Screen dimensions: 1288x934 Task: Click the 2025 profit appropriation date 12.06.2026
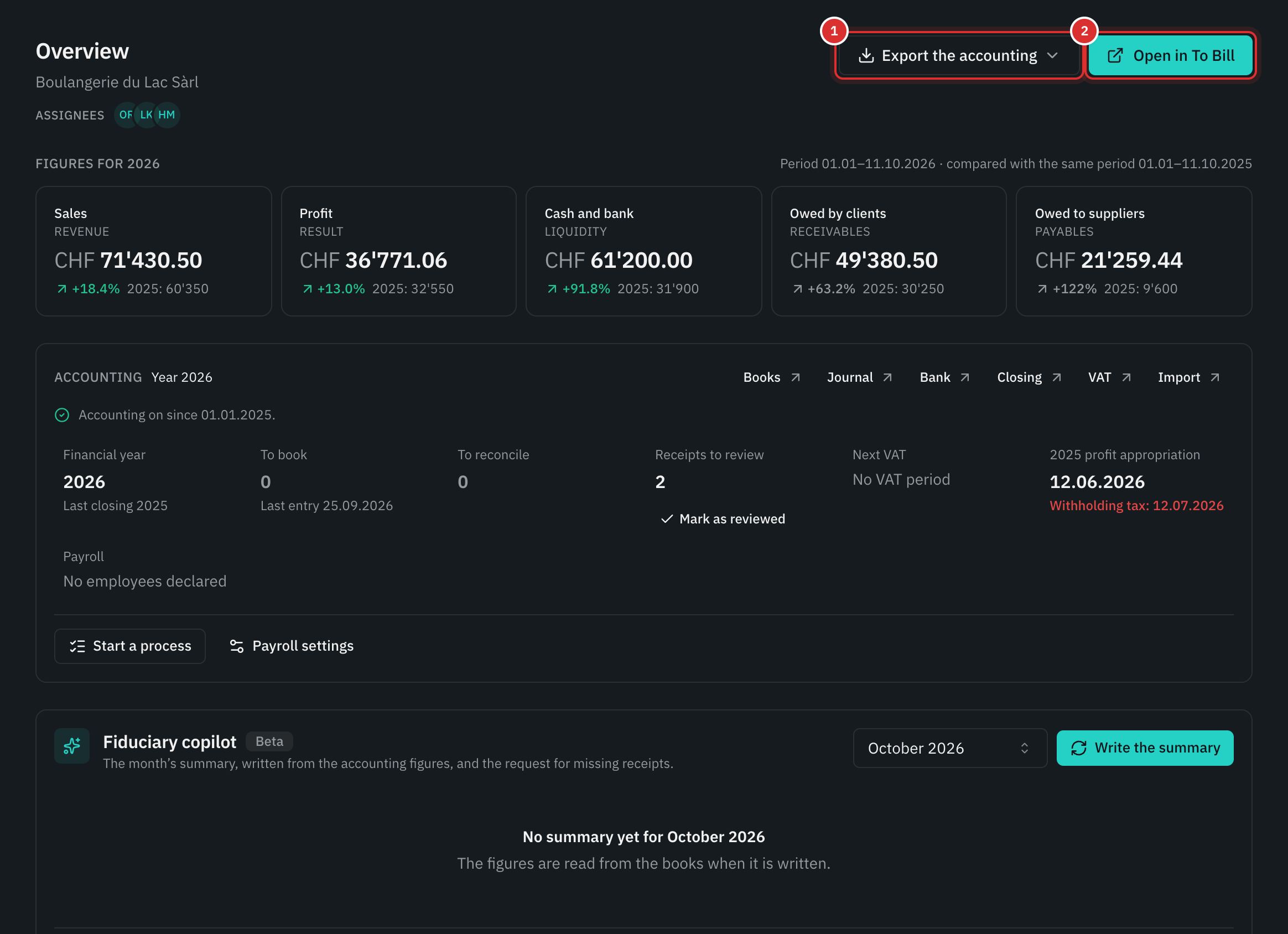click(x=1097, y=482)
